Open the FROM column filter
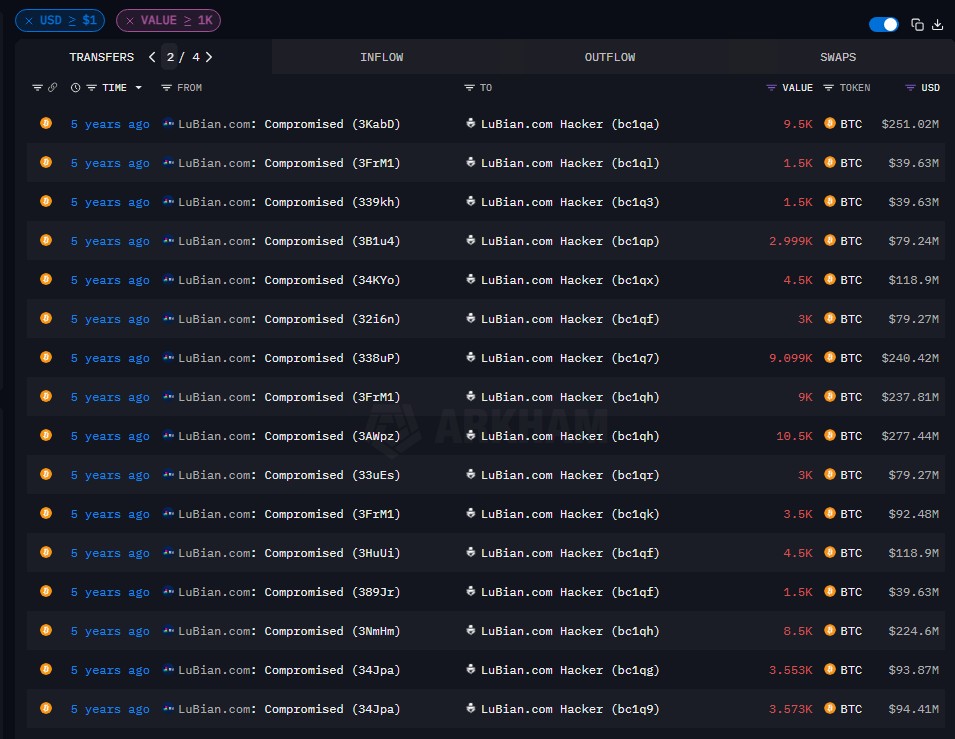 coord(168,88)
